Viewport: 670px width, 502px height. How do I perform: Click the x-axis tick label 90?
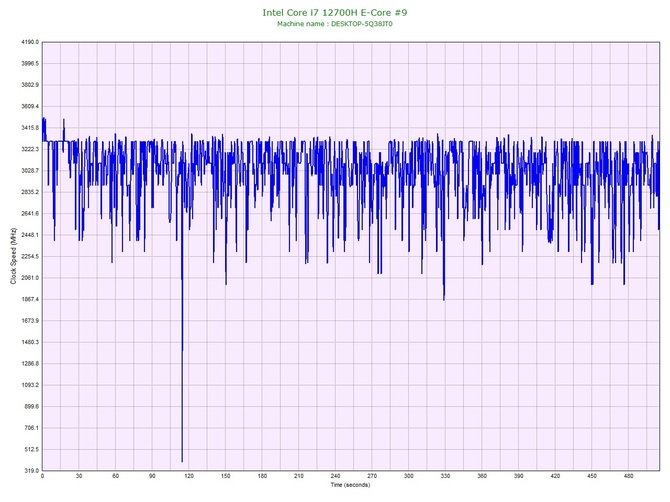(x=152, y=476)
